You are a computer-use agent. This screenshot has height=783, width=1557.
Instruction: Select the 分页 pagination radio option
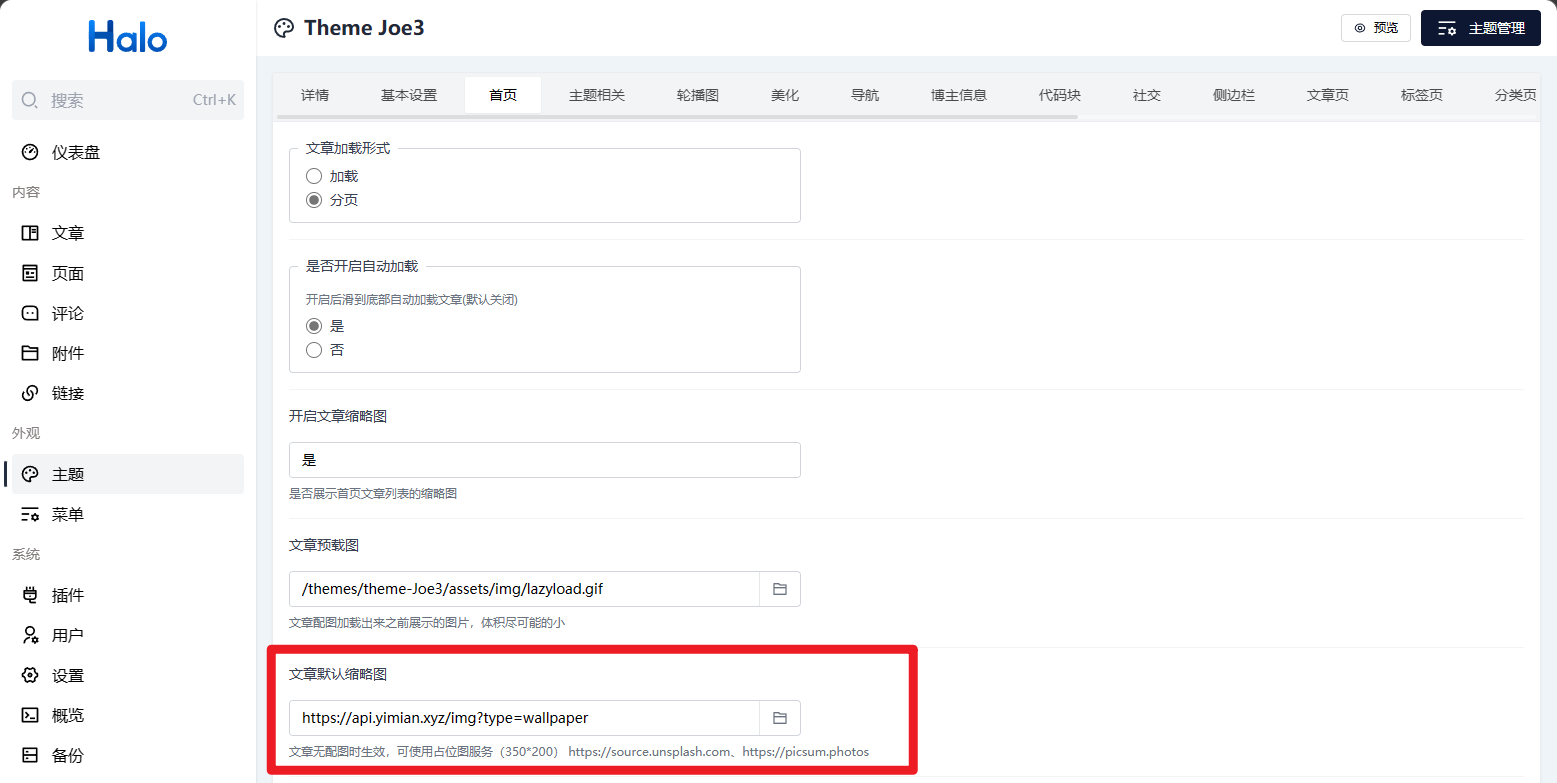pyautogui.click(x=314, y=199)
